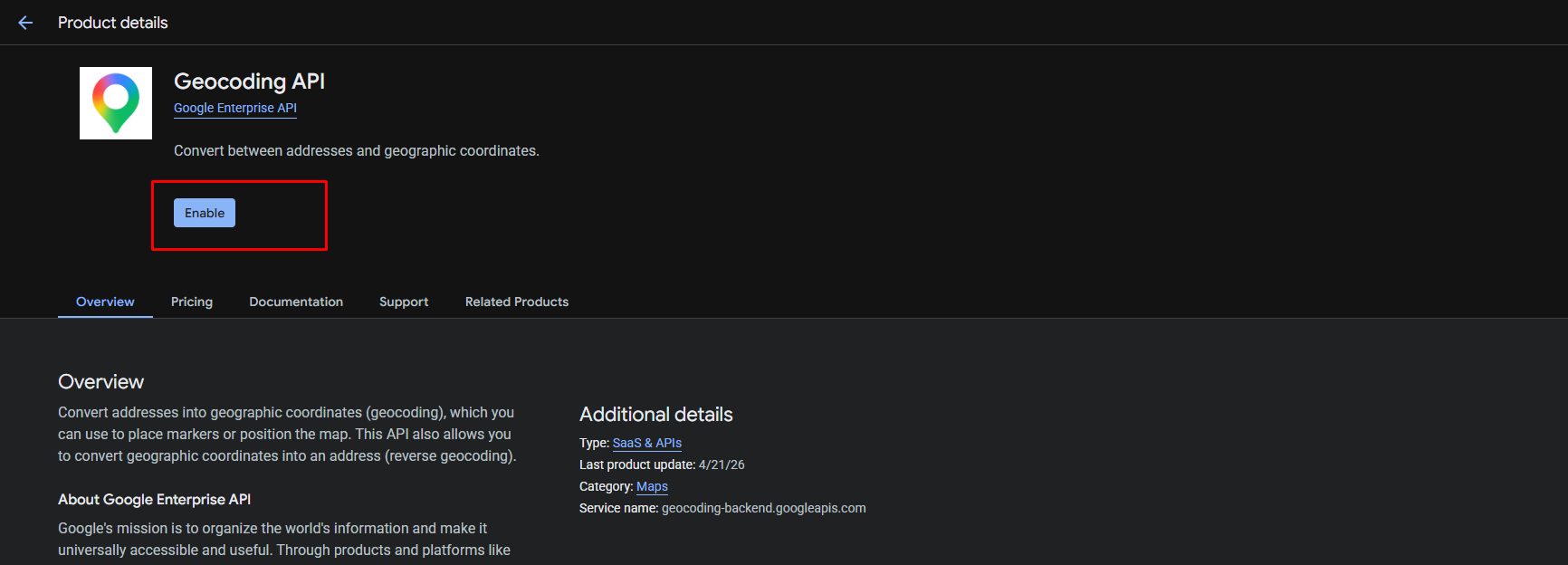
Task: Go to the Support tab
Action: pos(404,302)
